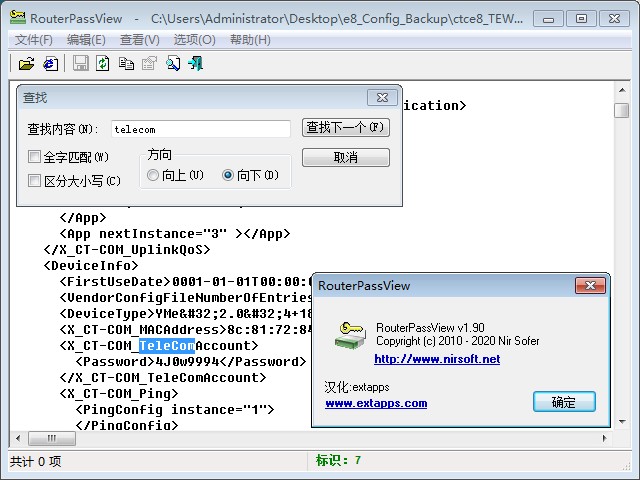Open the www.extapps.com link
640x480 pixels.
[376, 403]
